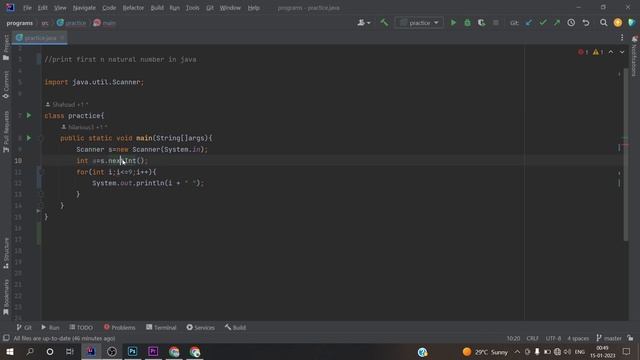
Task: Open the user account icon menu
Action: coord(363,23)
